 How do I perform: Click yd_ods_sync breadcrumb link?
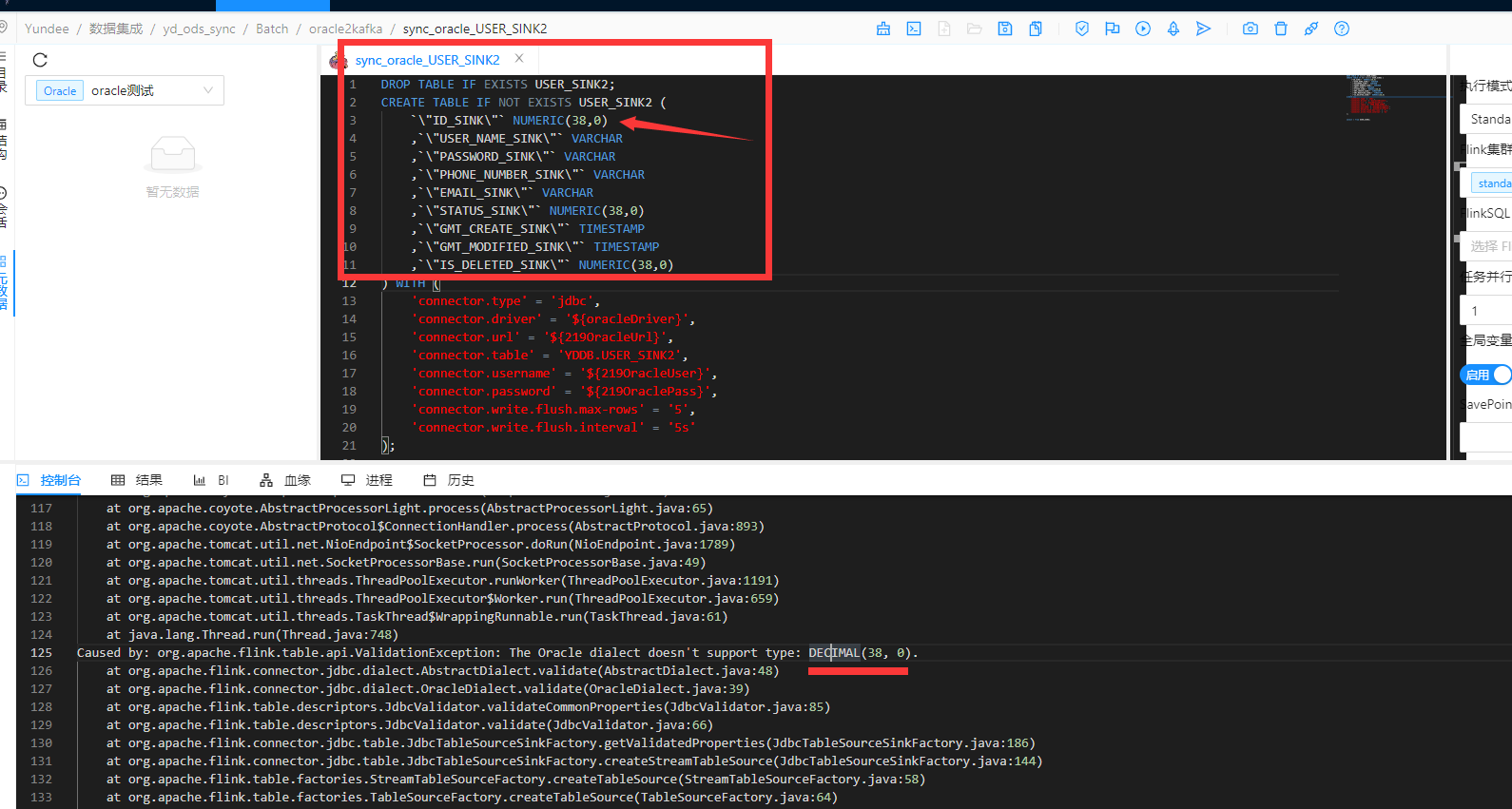[199, 29]
